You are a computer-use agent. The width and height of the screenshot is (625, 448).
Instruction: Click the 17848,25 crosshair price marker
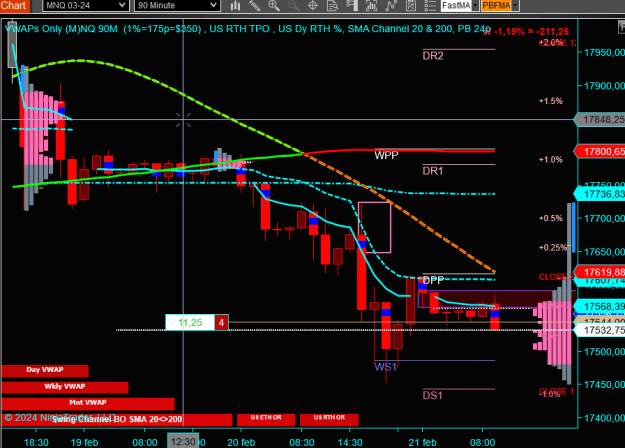click(599, 120)
